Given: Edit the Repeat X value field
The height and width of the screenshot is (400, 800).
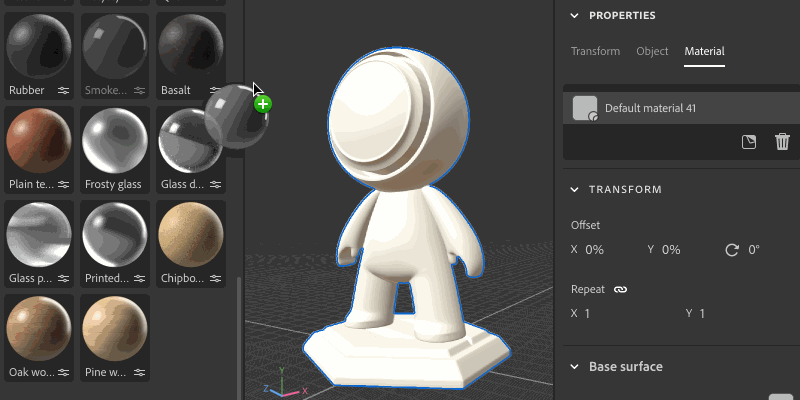Looking at the screenshot, I should click(587, 313).
